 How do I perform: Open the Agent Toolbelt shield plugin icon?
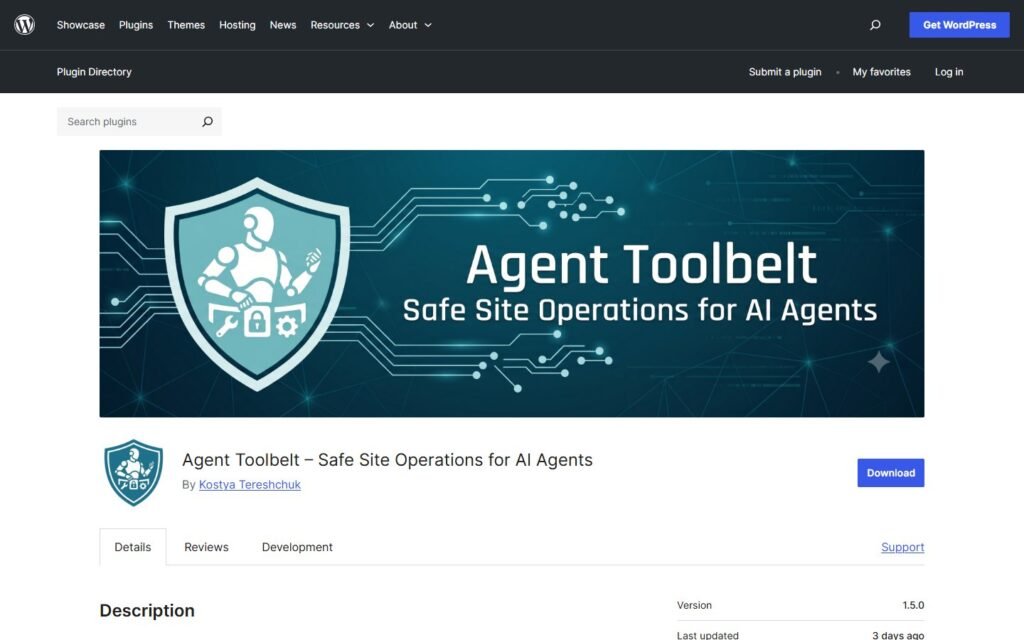click(x=133, y=473)
